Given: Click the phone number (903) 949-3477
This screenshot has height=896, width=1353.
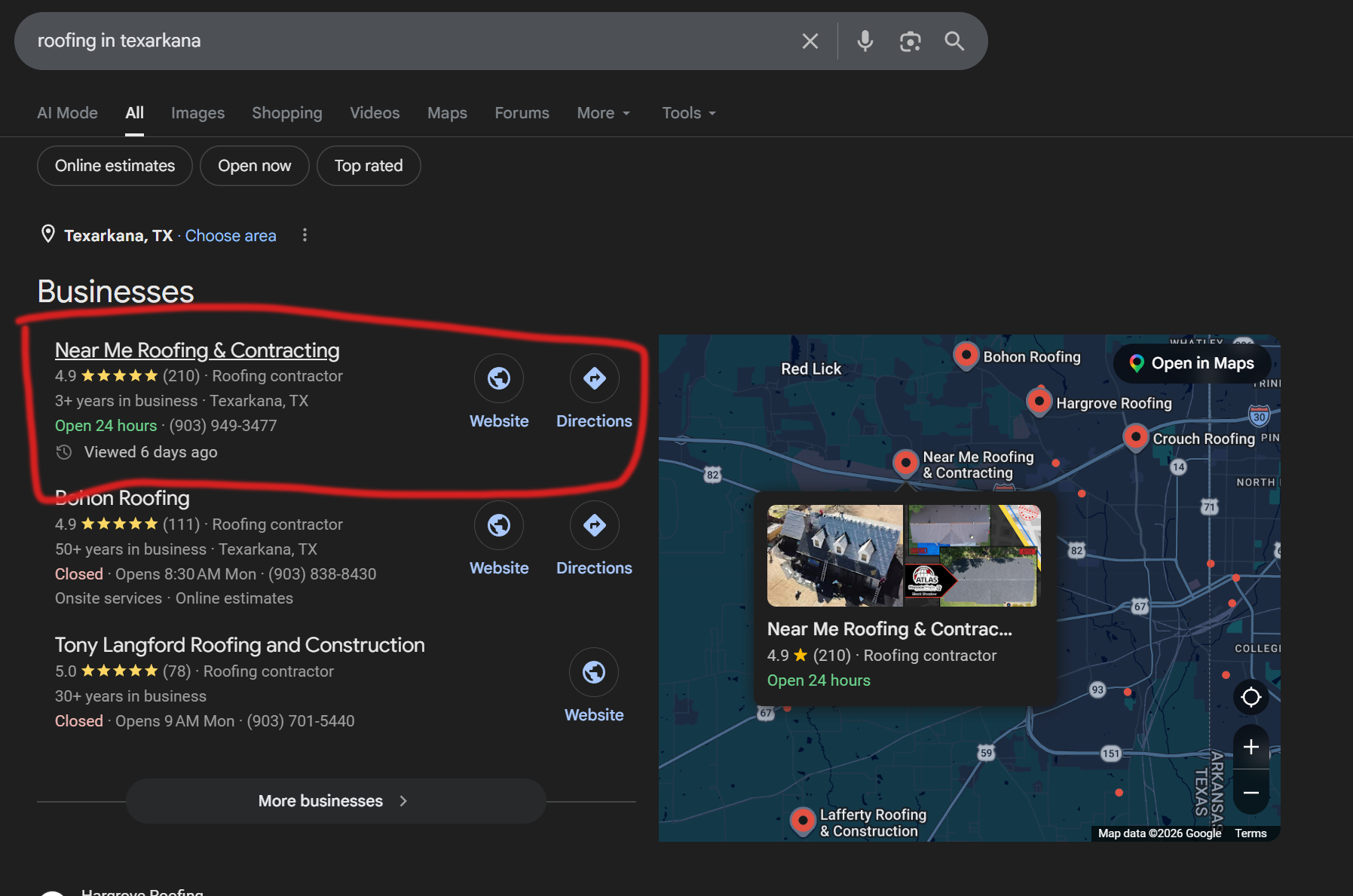Looking at the screenshot, I should click(223, 426).
